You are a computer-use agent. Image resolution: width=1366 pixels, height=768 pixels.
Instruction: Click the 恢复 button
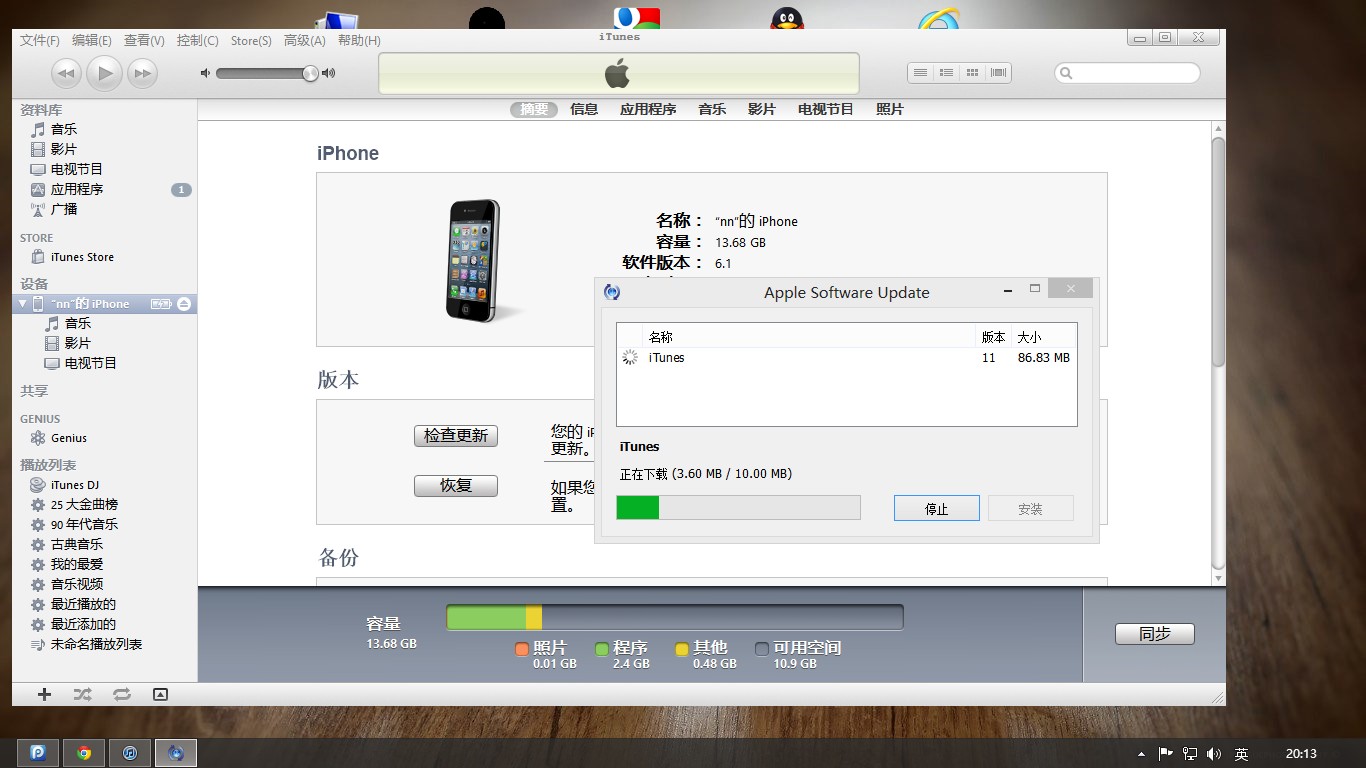click(x=456, y=486)
